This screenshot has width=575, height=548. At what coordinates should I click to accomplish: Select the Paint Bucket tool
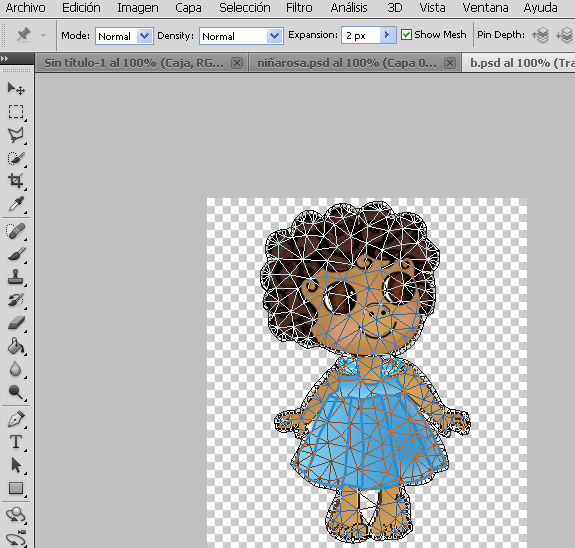[x=16, y=346]
